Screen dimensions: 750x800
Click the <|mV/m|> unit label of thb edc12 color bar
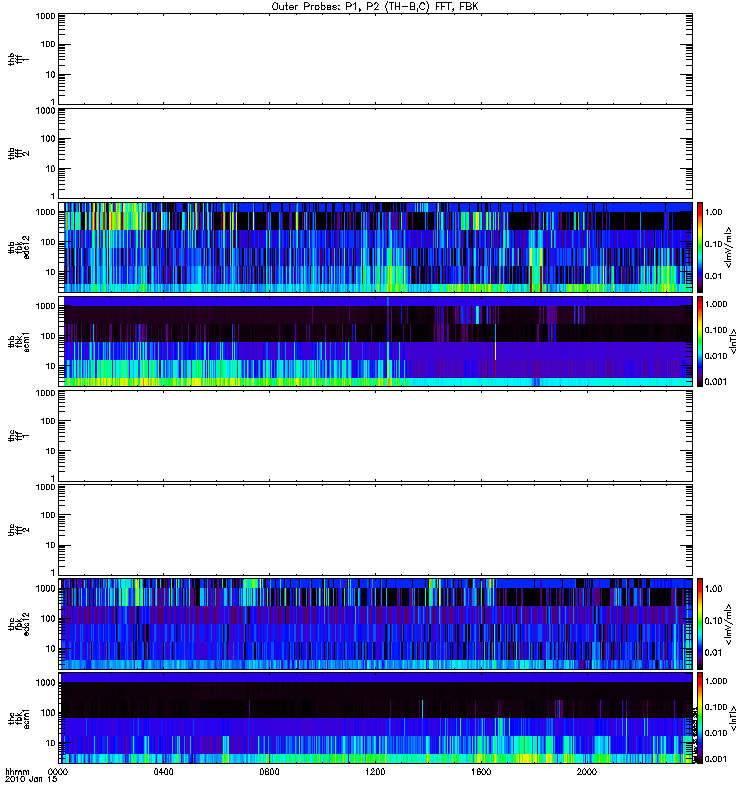(x=729, y=247)
